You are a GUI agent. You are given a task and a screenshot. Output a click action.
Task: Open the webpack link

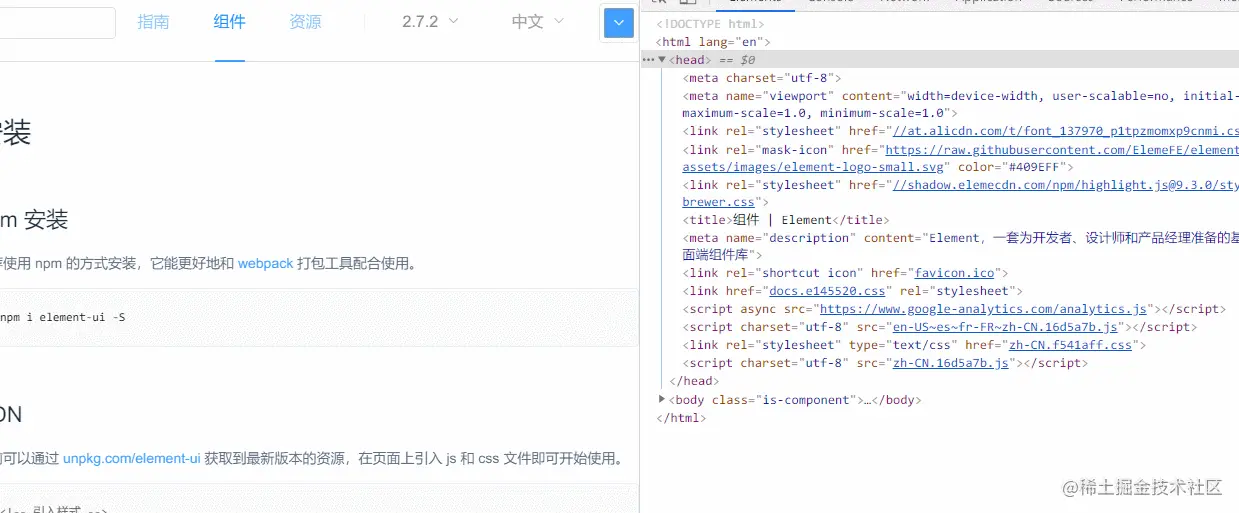tap(265, 264)
